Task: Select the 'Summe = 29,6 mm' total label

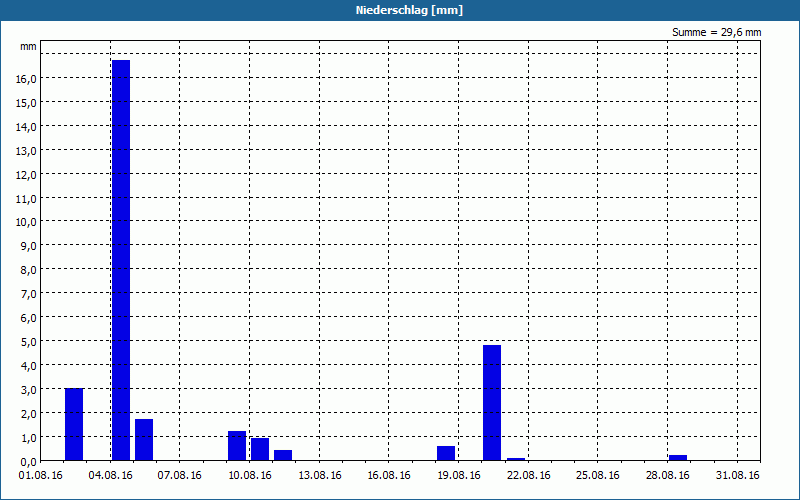Action: tap(716, 33)
